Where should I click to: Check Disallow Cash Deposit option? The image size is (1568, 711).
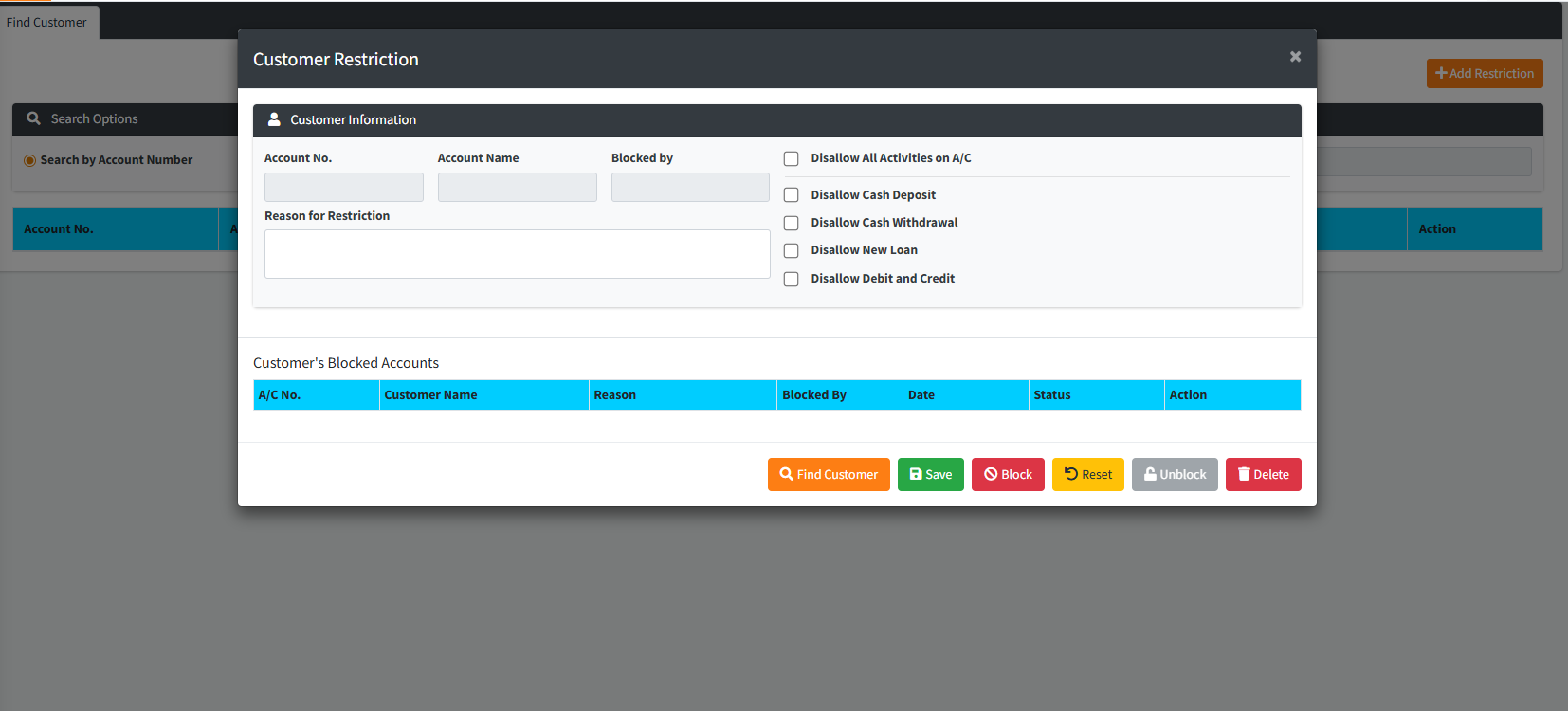pos(791,195)
